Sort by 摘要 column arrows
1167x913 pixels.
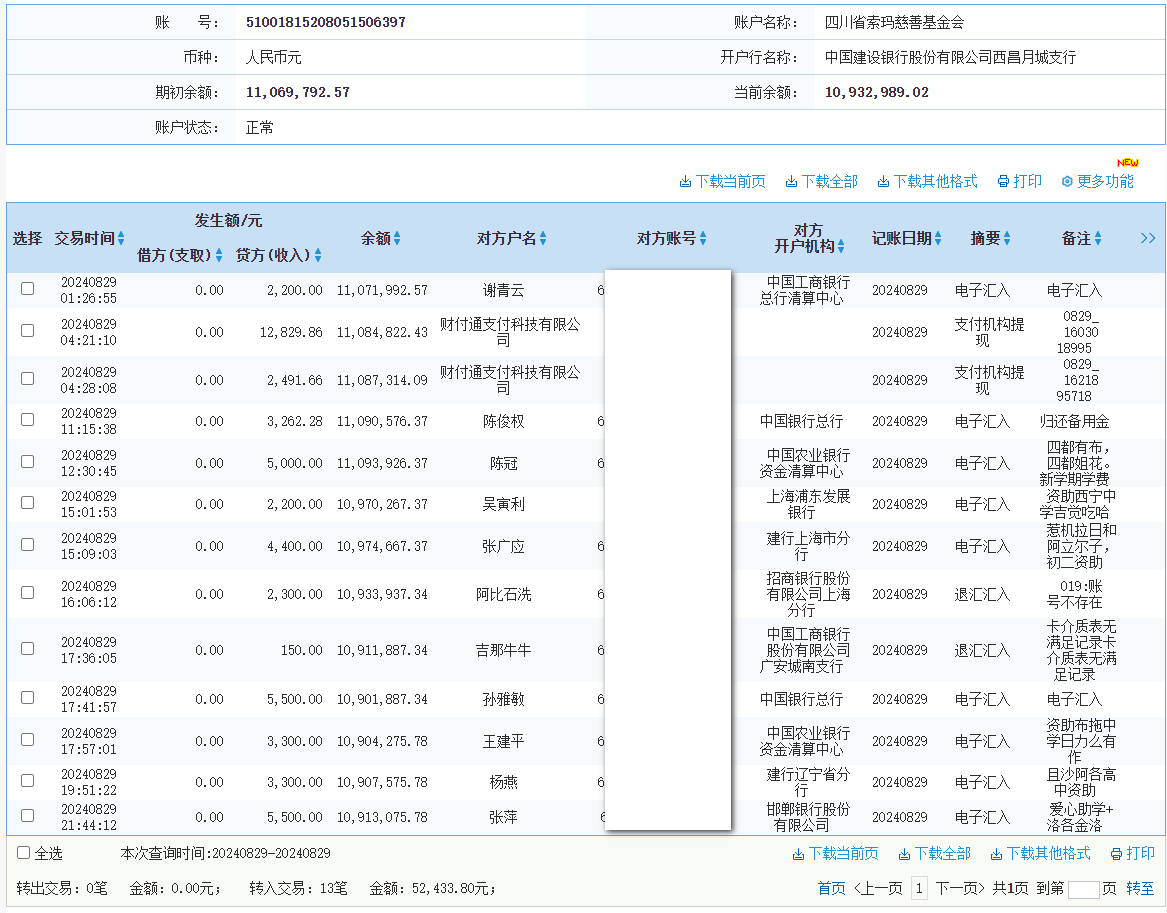click(1007, 238)
